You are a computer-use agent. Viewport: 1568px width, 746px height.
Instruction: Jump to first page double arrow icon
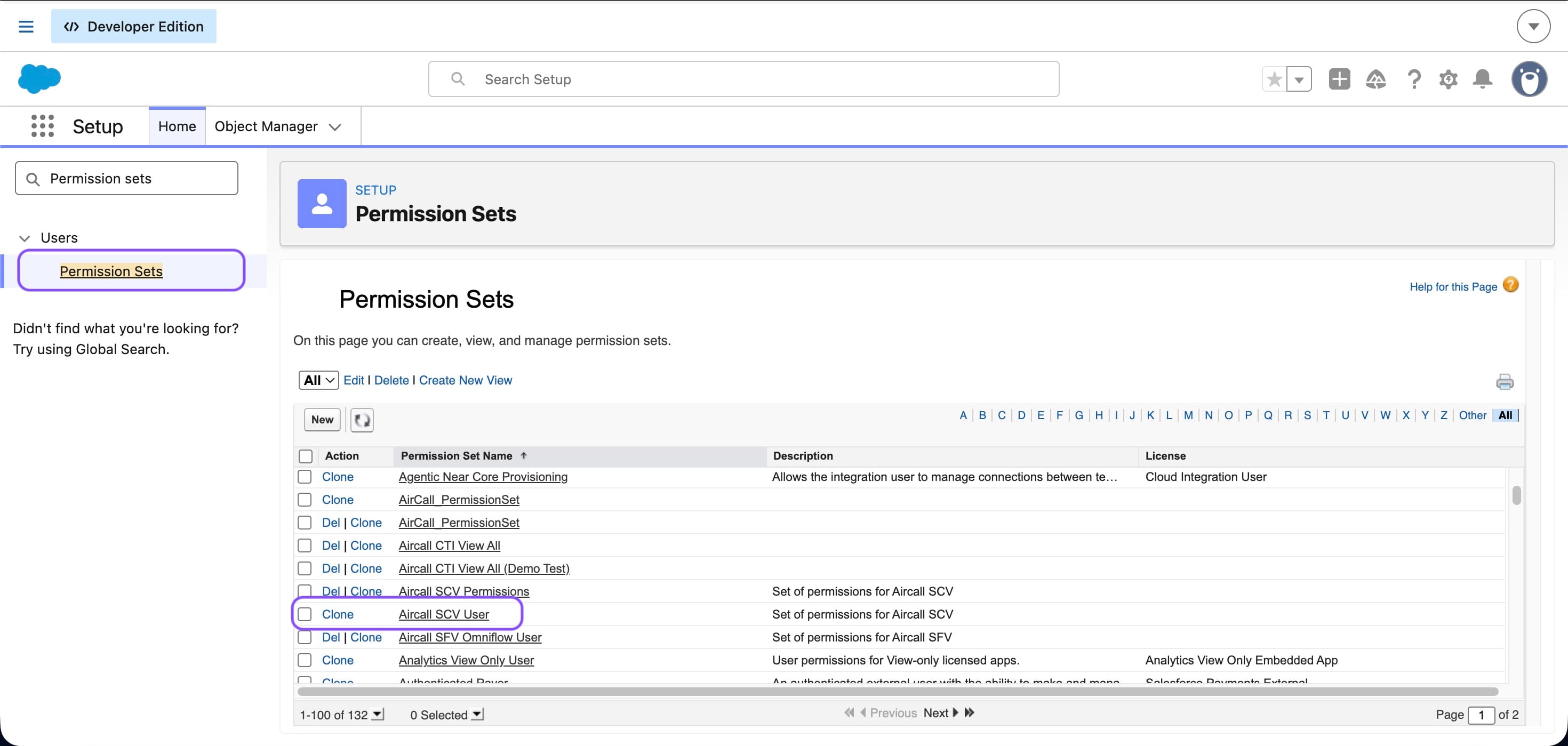click(x=849, y=712)
